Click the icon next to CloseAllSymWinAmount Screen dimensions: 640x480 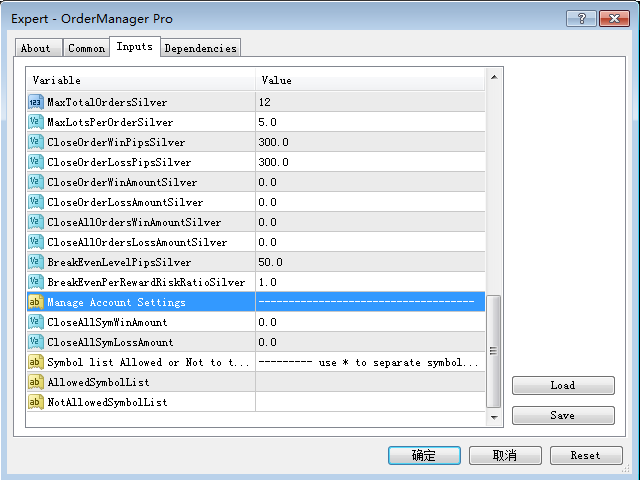point(35,322)
